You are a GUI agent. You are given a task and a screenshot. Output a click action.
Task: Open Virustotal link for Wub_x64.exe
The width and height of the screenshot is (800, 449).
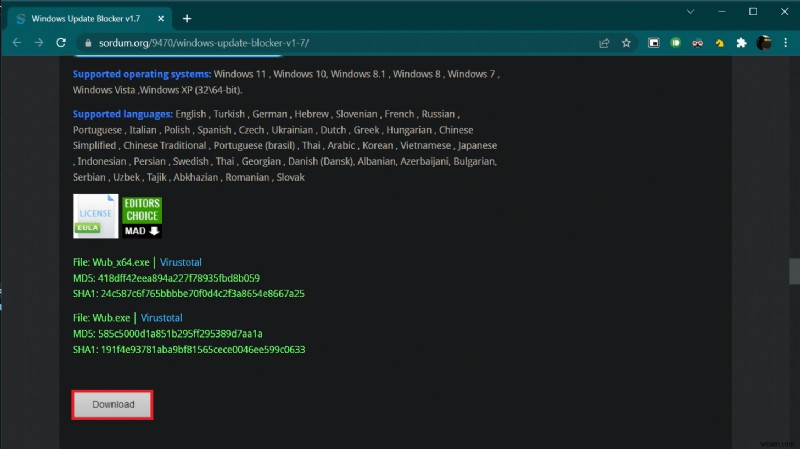pos(181,262)
